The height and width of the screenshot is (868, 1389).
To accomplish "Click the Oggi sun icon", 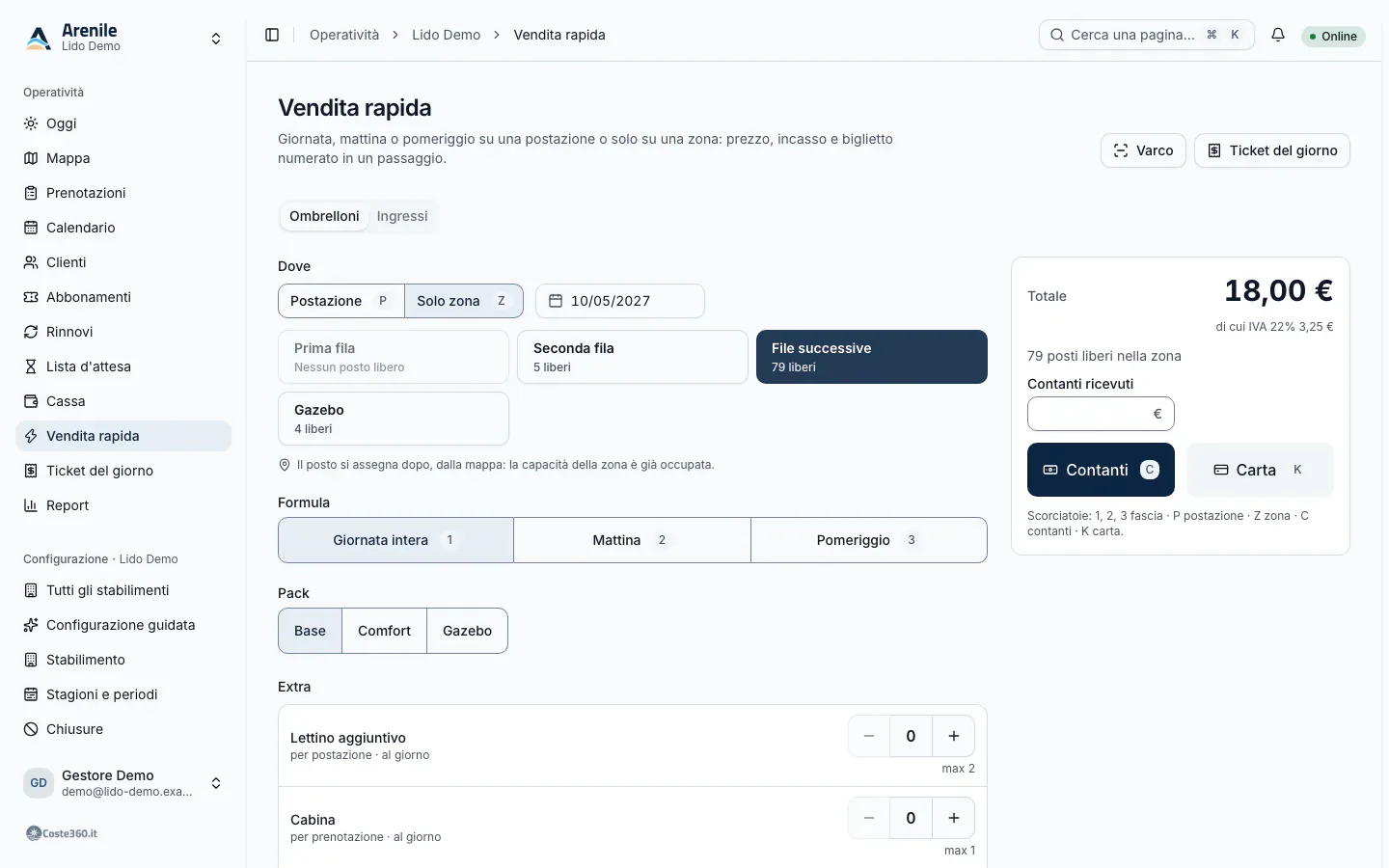I will [x=31, y=123].
